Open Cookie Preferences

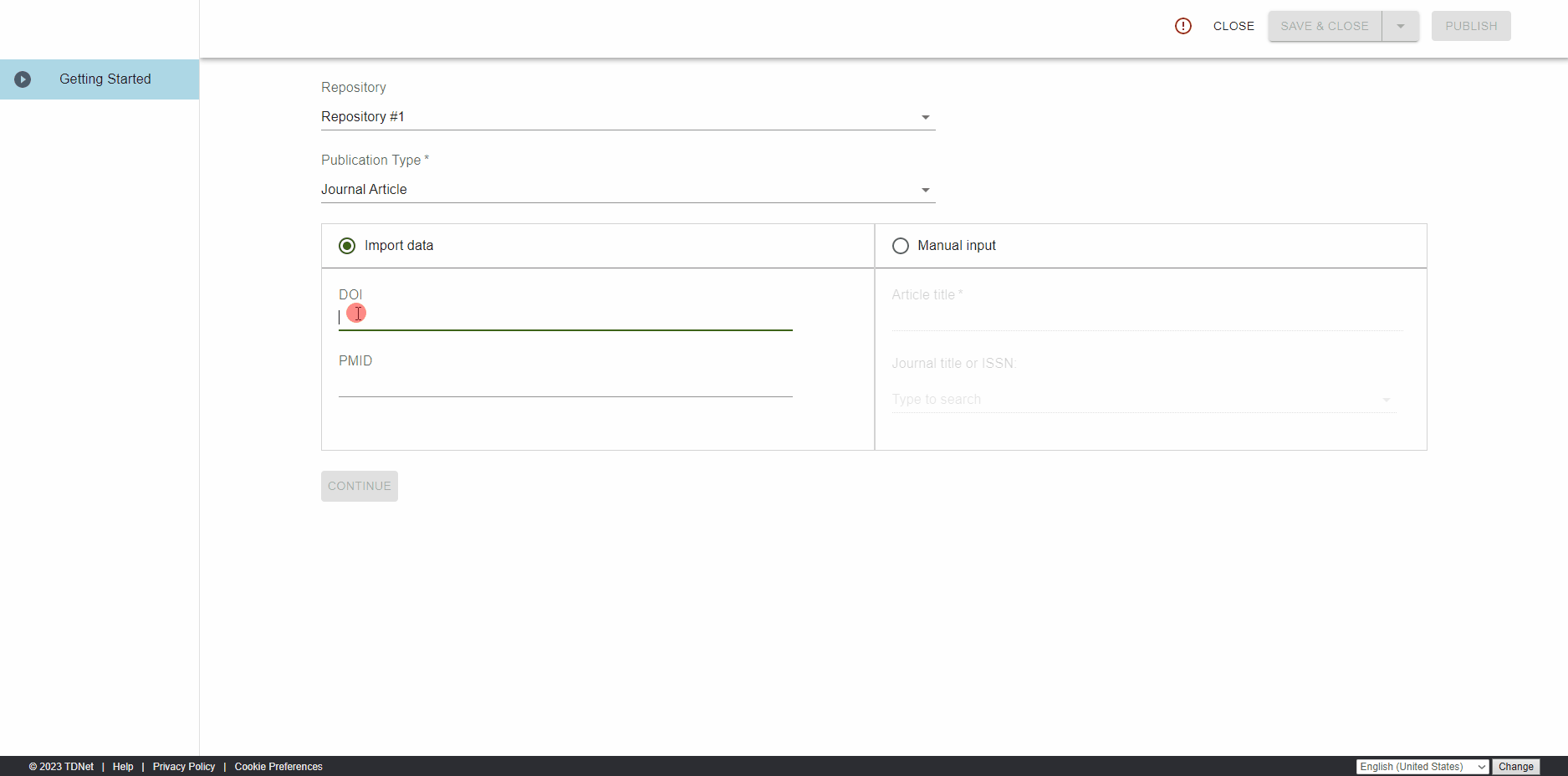point(278,766)
